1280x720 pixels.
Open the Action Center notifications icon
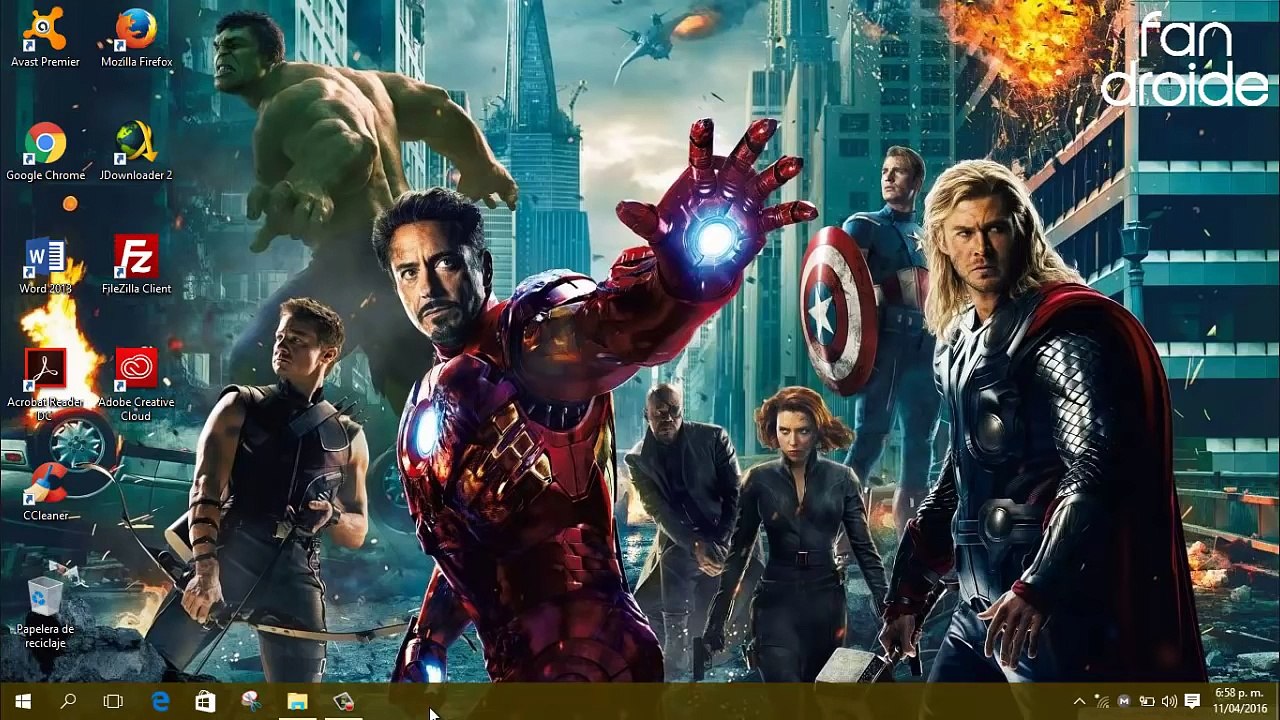[1192, 702]
